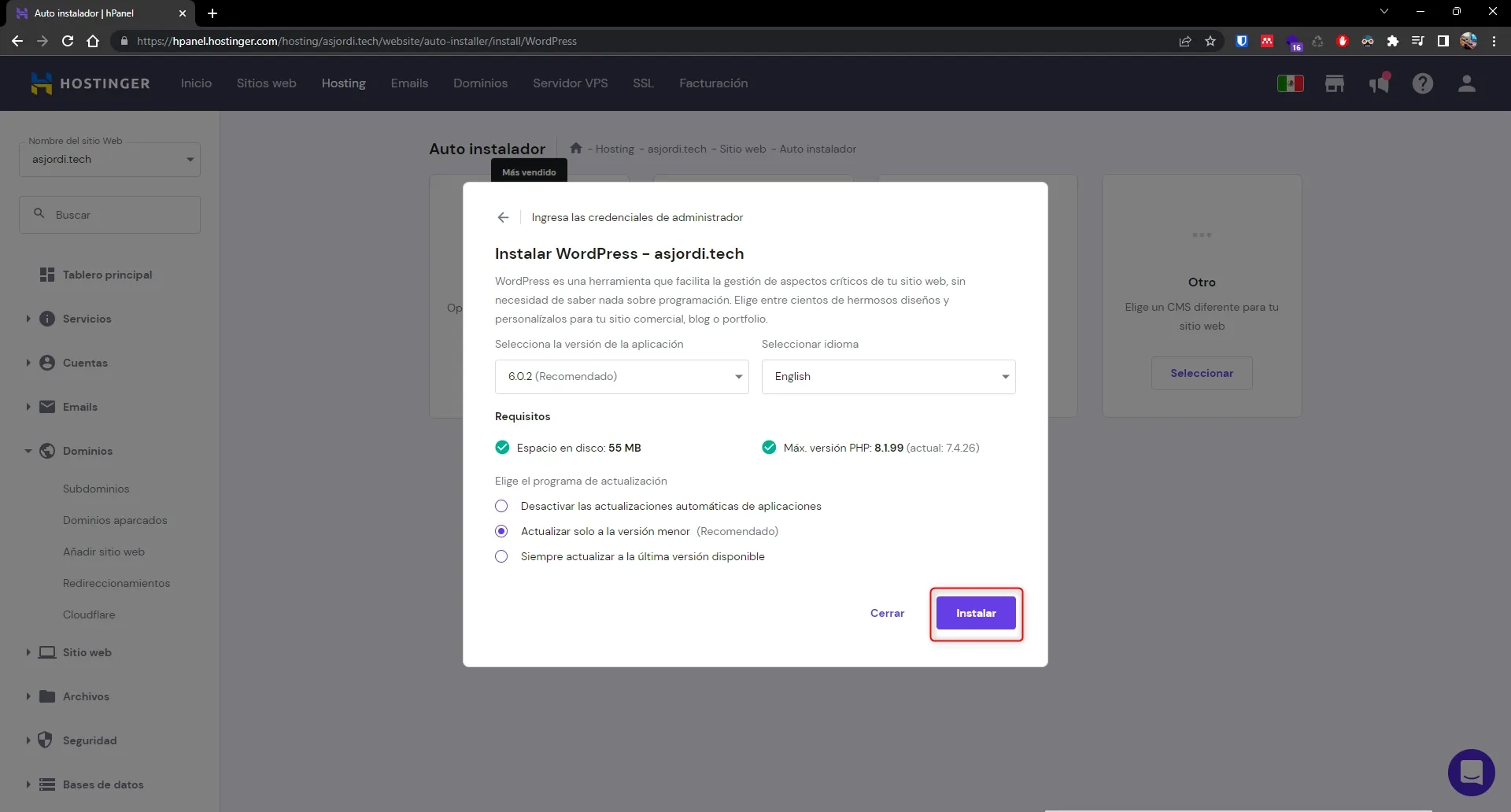Go back with the modal arrow icon

click(504, 217)
